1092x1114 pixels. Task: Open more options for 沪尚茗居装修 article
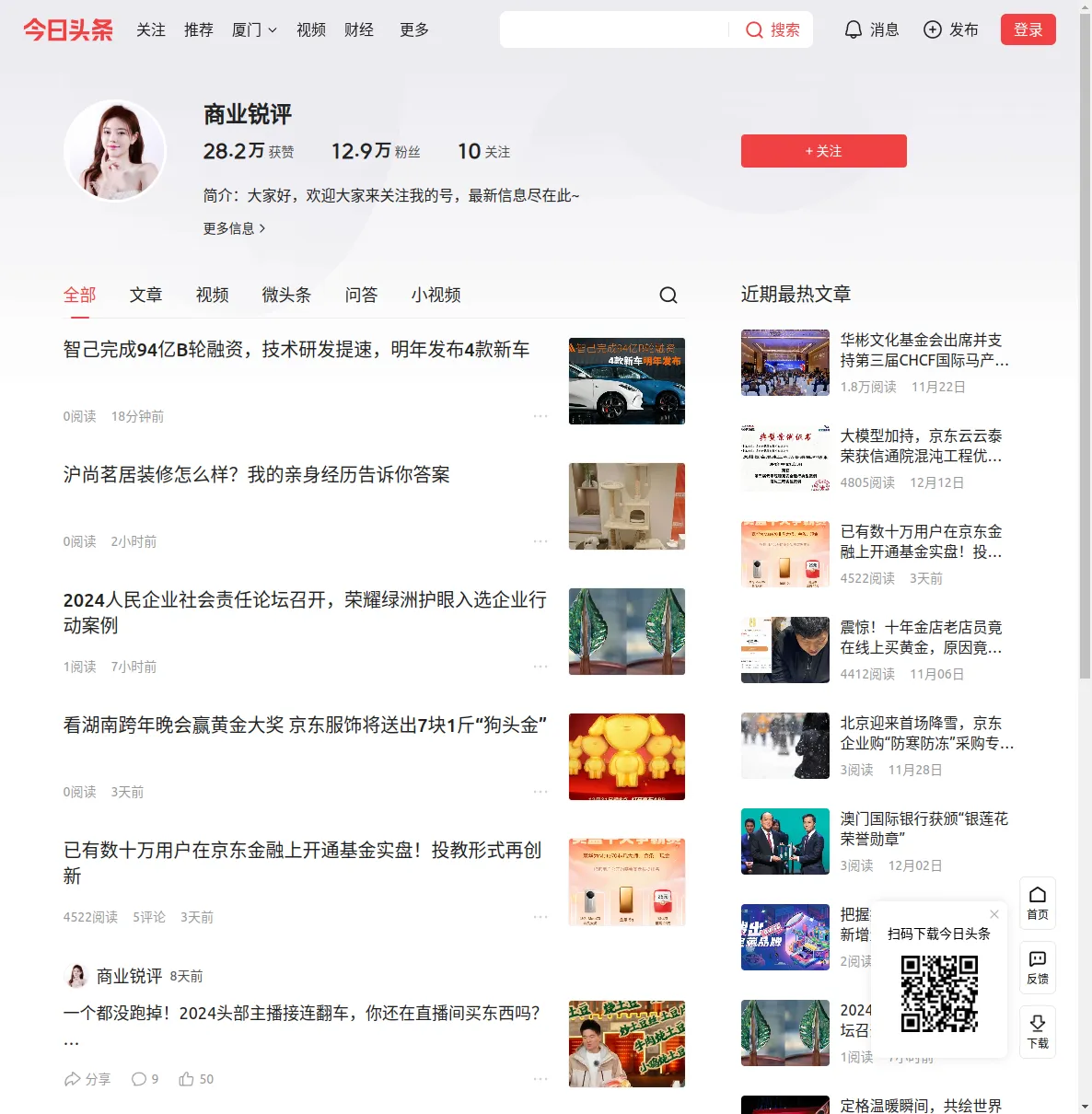540,541
